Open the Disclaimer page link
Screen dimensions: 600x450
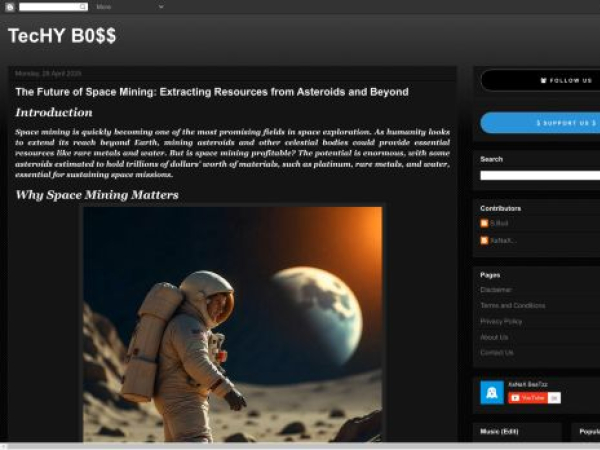pos(496,290)
